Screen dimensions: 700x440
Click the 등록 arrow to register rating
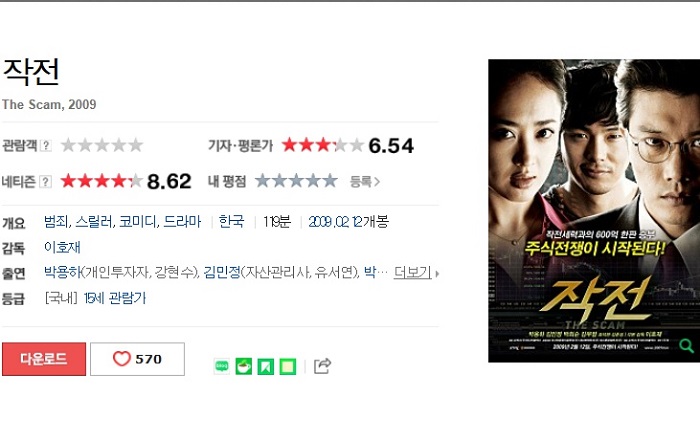coord(365,182)
